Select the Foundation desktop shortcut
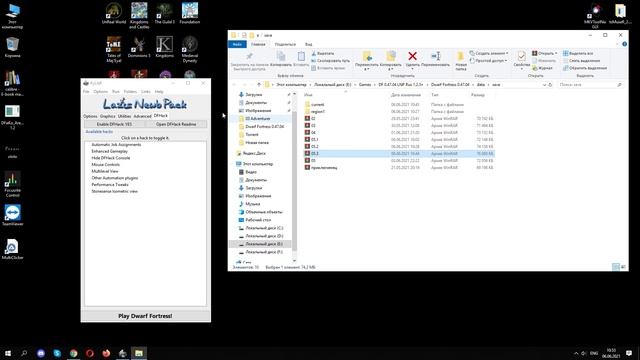The width and height of the screenshot is (640, 360). click(190, 13)
